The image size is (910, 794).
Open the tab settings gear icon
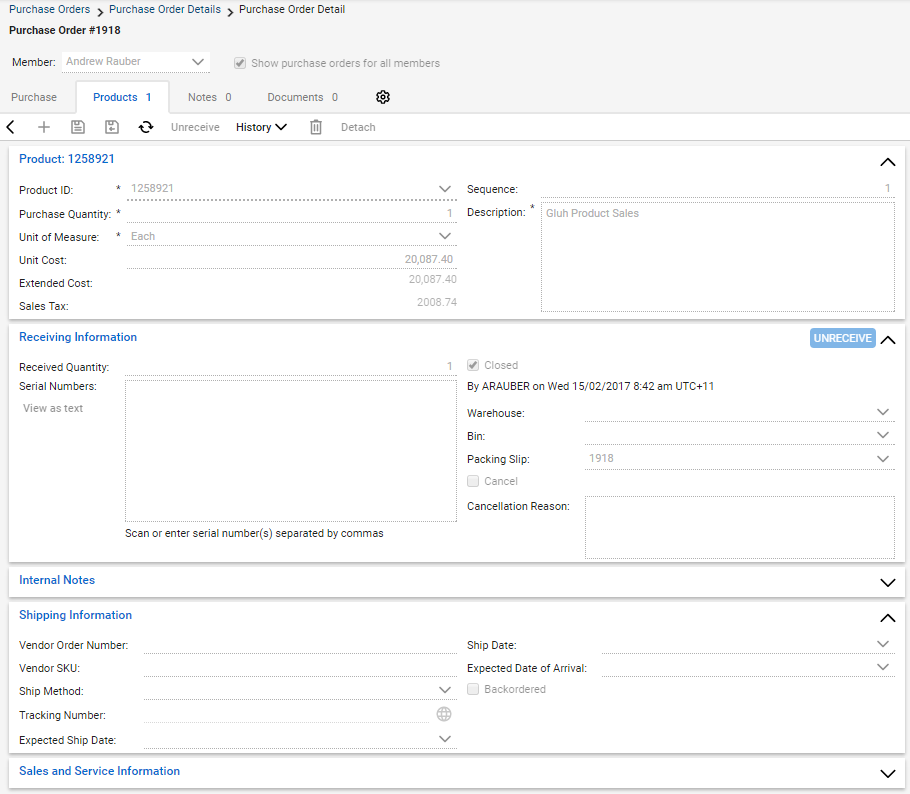[x=383, y=97]
